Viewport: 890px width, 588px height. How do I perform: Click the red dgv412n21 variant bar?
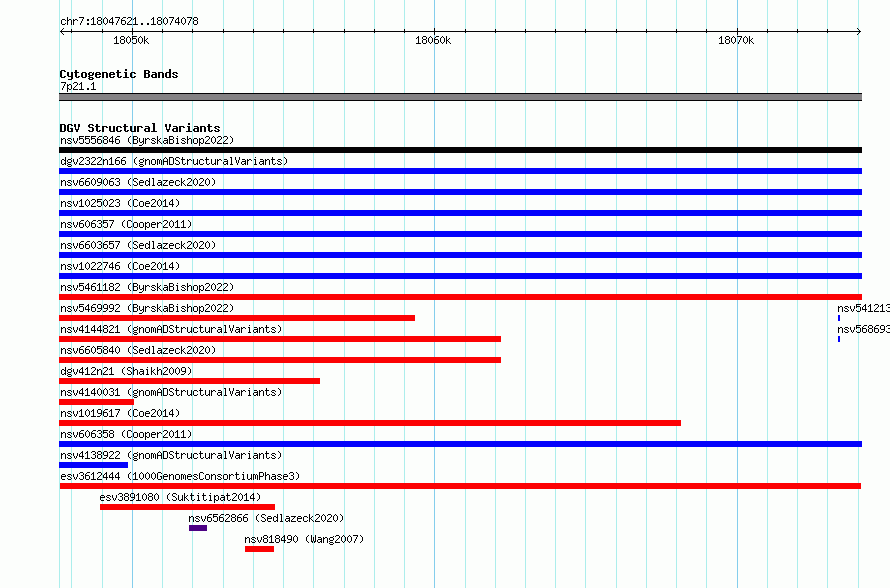point(190,381)
